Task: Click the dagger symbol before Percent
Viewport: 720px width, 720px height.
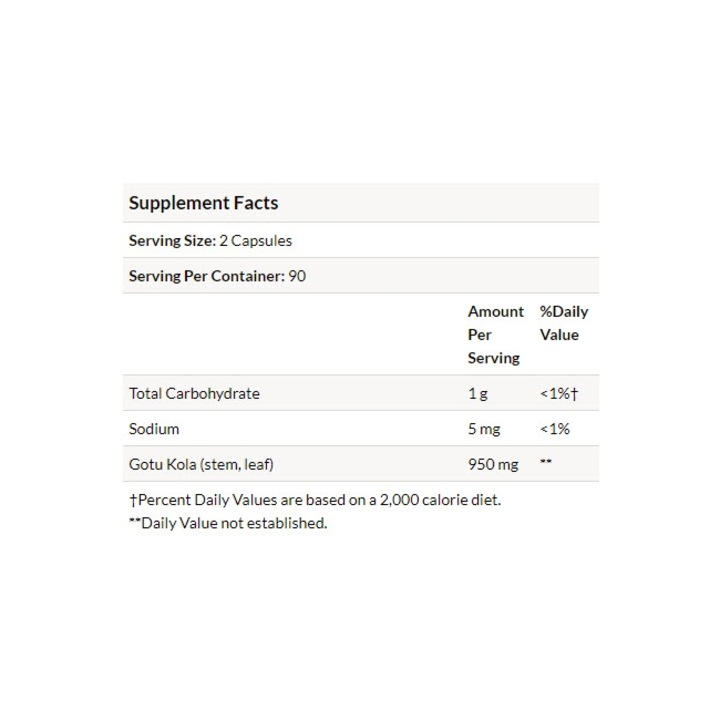Action: pos(133,500)
